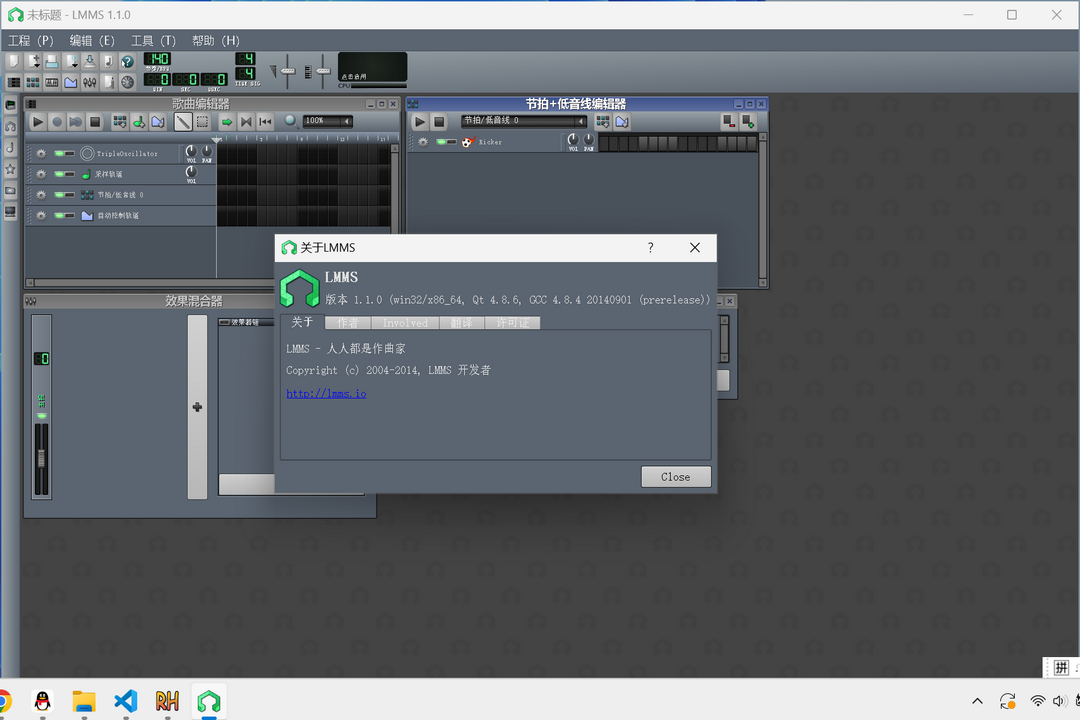Screen dimensions: 1080x720
Task: Click the What's This help icon
Action: 127,61
